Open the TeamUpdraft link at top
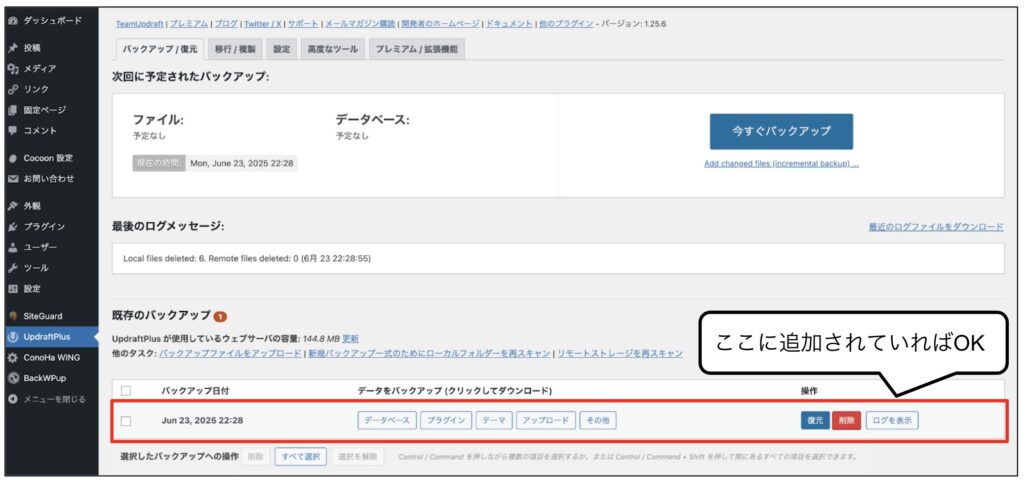 coord(140,24)
